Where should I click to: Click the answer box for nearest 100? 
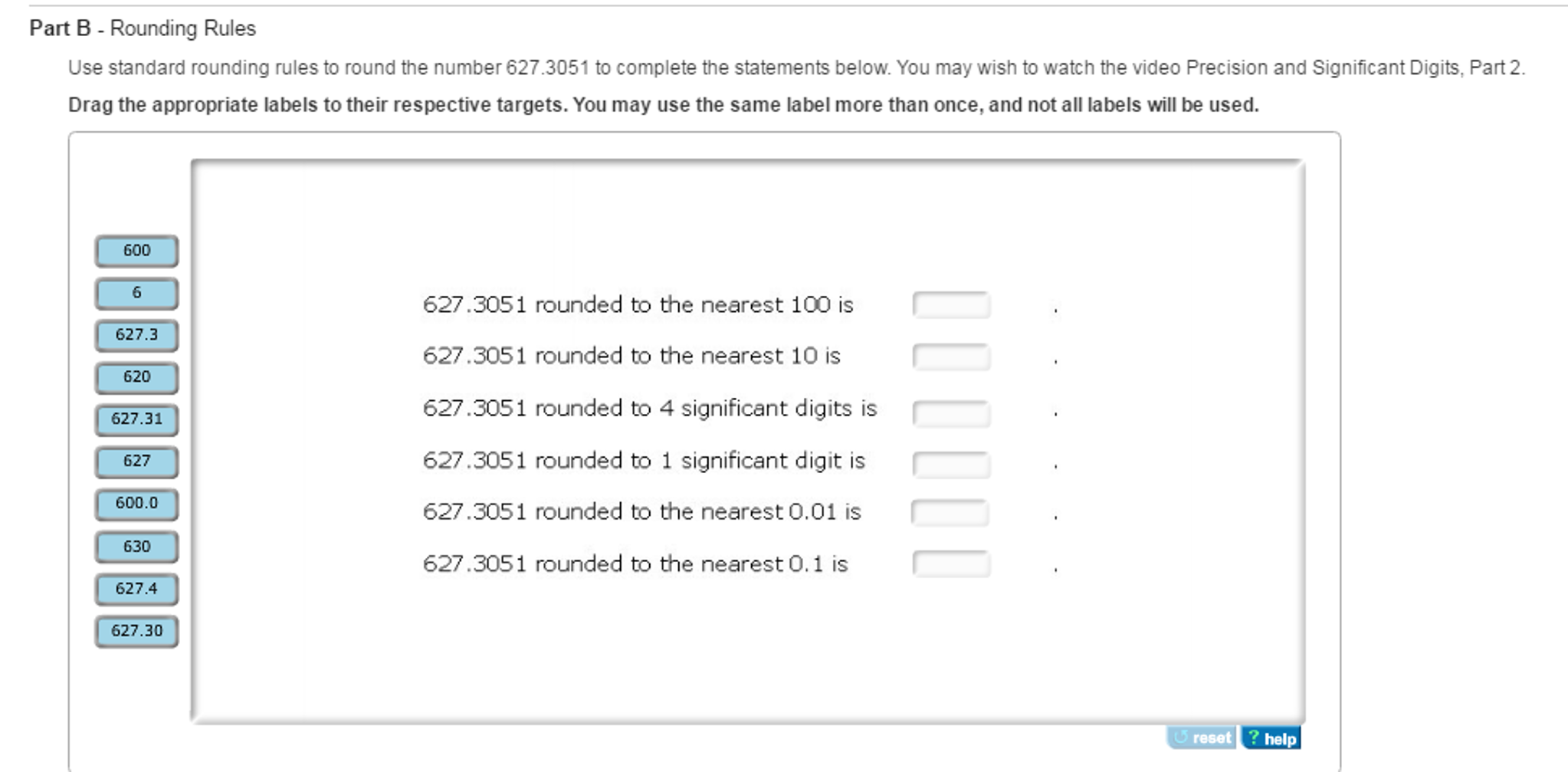951,304
